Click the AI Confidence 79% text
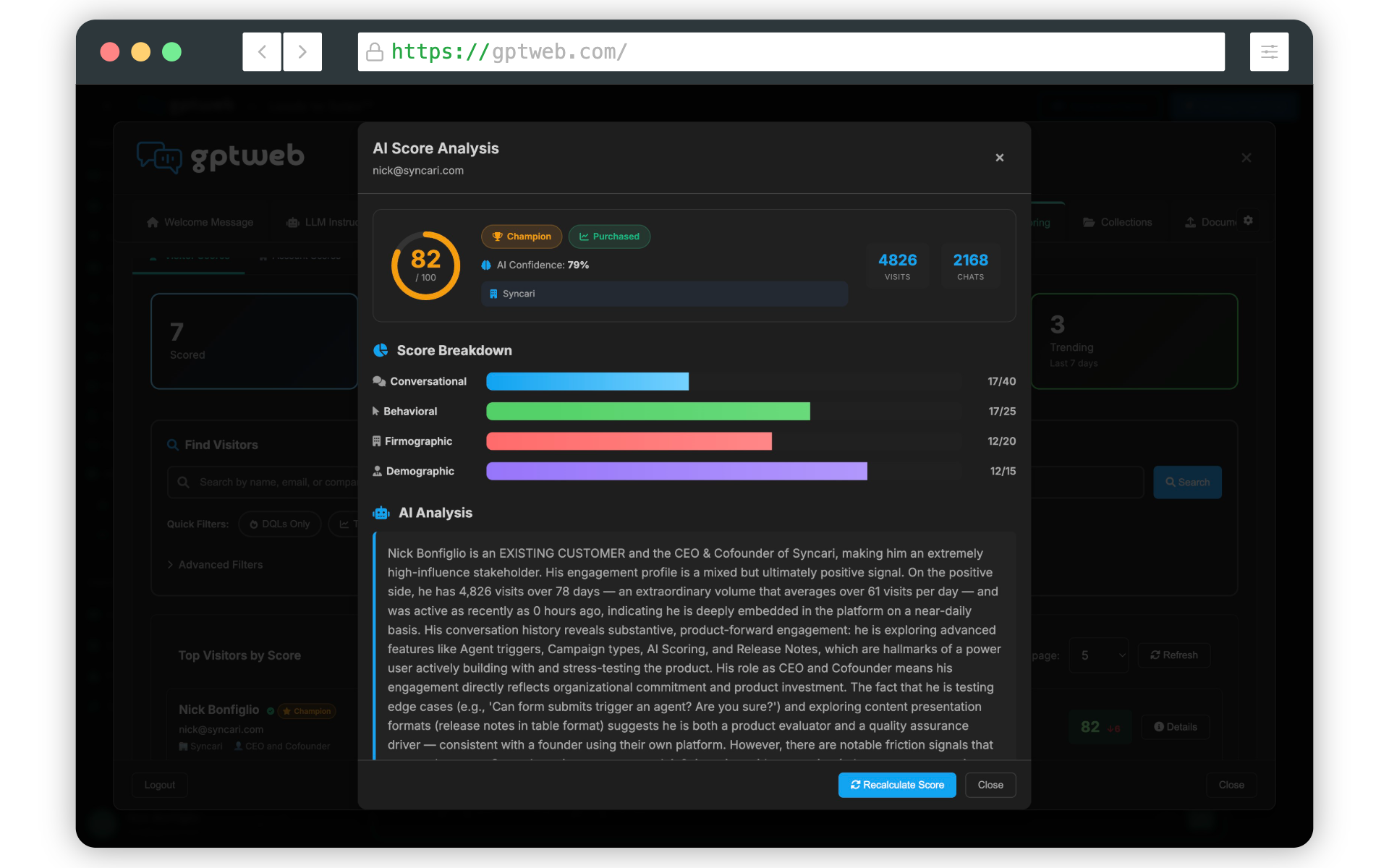1389x868 pixels. coord(543,265)
